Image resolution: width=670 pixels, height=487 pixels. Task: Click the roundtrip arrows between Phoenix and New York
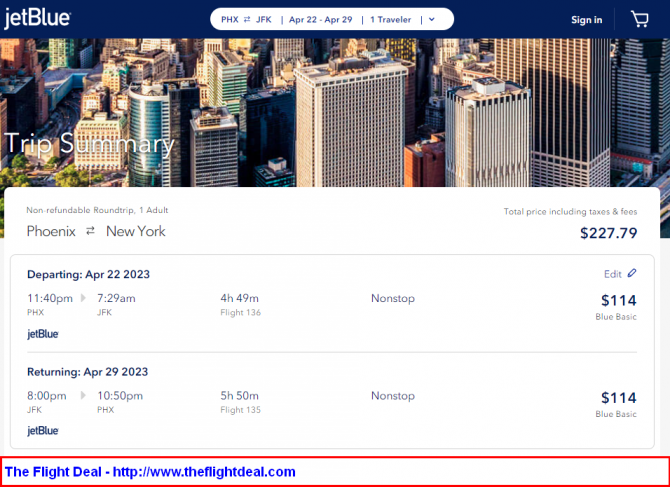90,231
